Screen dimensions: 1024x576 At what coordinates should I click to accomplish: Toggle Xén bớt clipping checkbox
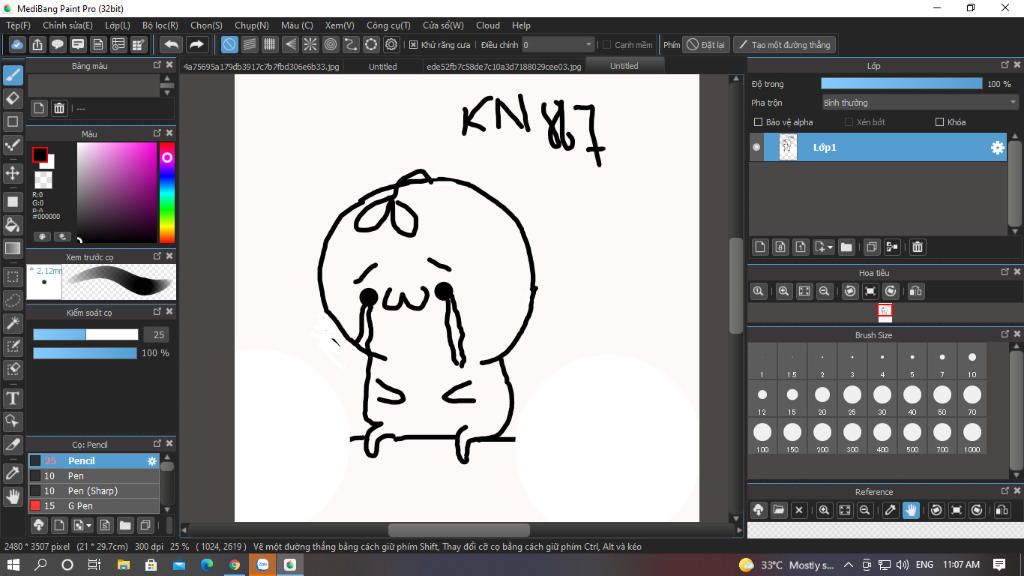coord(849,122)
